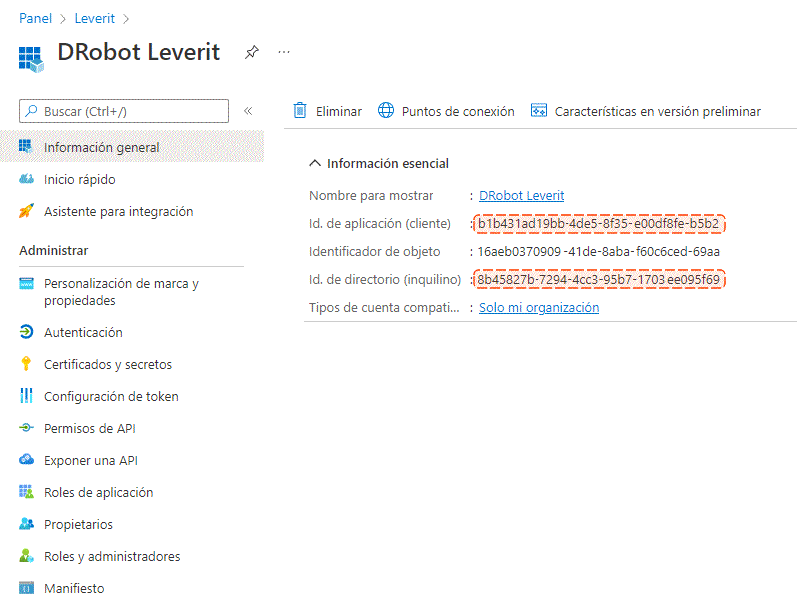Screen dimensions: 797x614
Task: Click the search magnifier icon
Action: pyautogui.click(x=32, y=111)
